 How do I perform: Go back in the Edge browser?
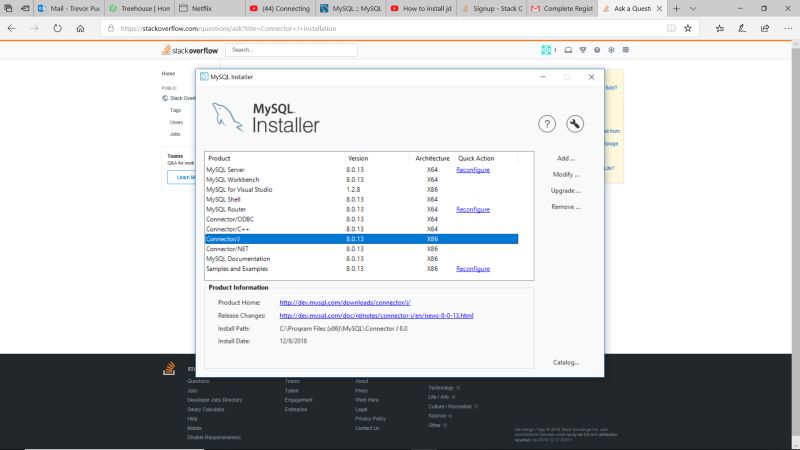click(x=11, y=29)
